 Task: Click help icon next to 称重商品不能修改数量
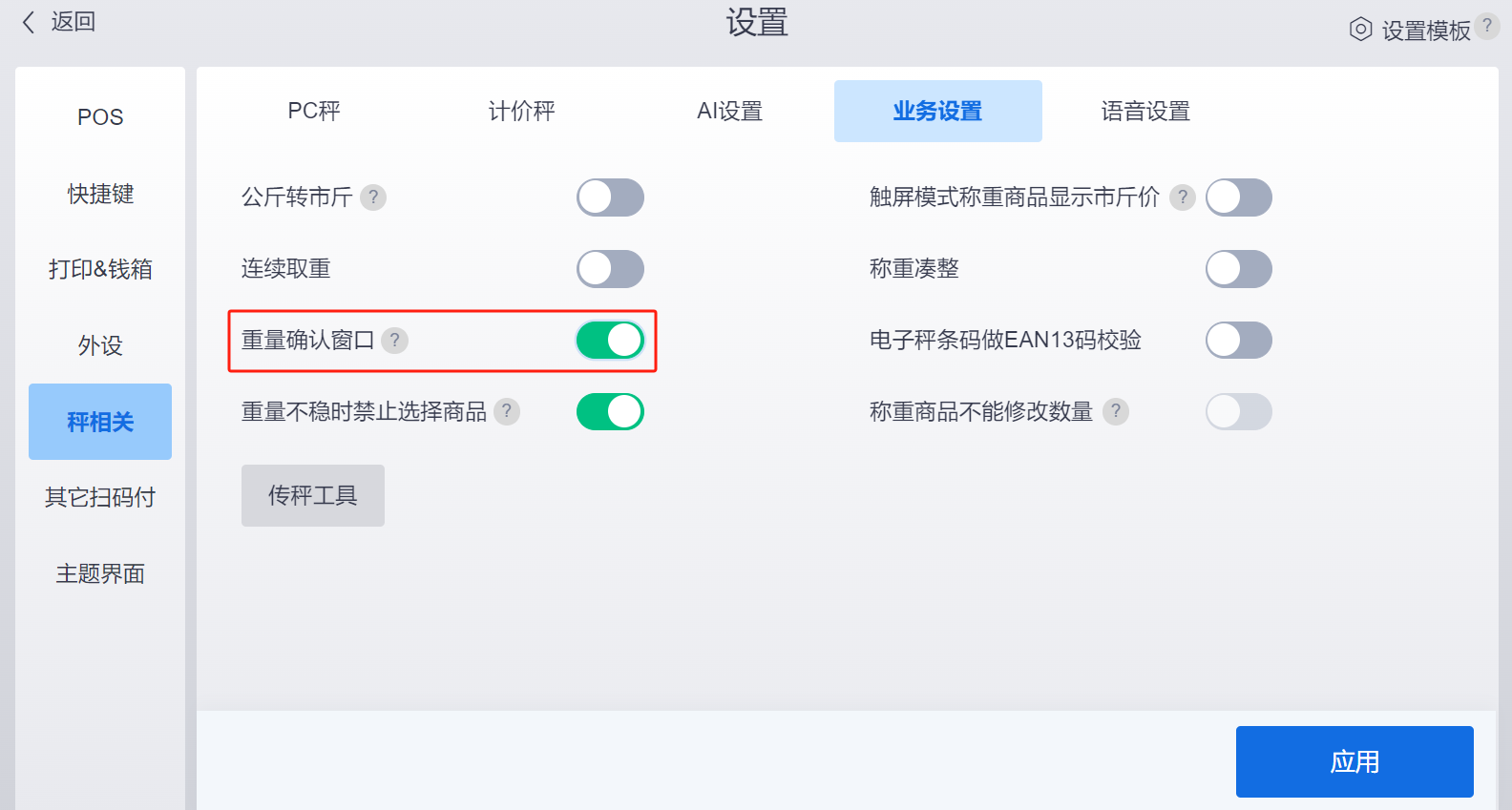(1116, 412)
